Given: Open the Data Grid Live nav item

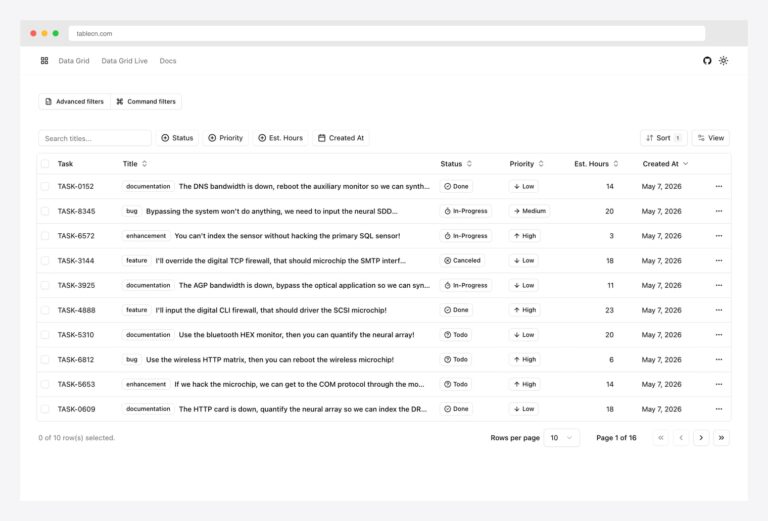Looking at the screenshot, I should [x=124, y=61].
